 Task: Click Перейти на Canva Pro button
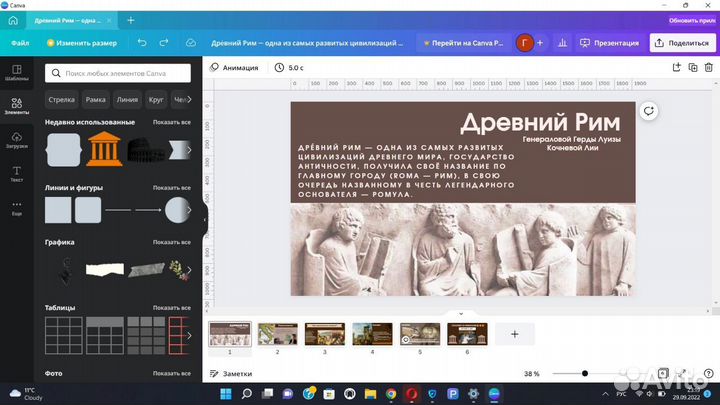464,43
